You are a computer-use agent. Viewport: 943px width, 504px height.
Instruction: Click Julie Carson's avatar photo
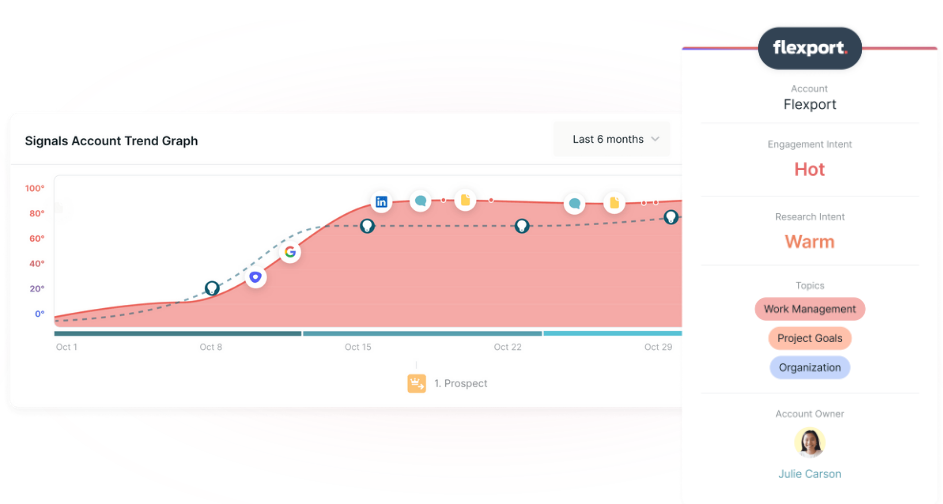(x=809, y=443)
